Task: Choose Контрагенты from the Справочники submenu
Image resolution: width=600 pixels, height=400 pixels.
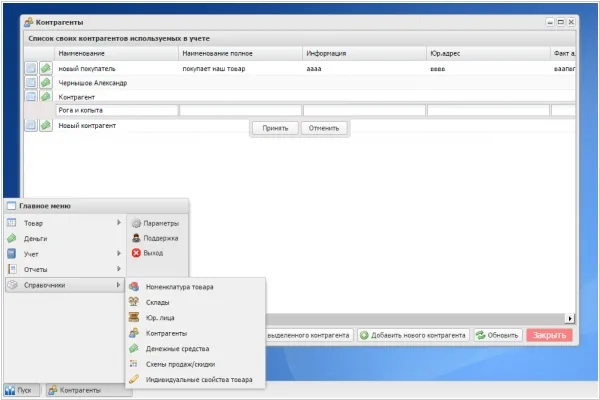Action: pyautogui.click(x=166, y=333)
